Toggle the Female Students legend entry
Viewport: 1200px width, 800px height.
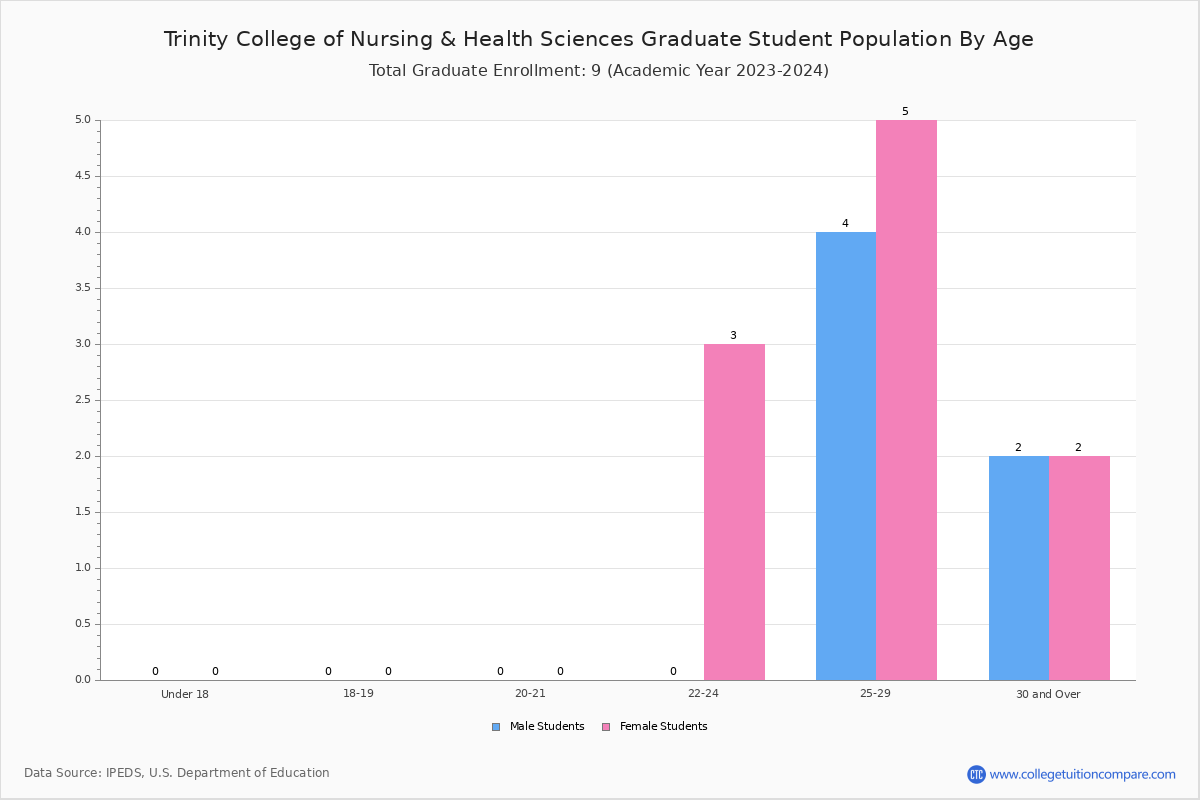[x=654, y=727]
